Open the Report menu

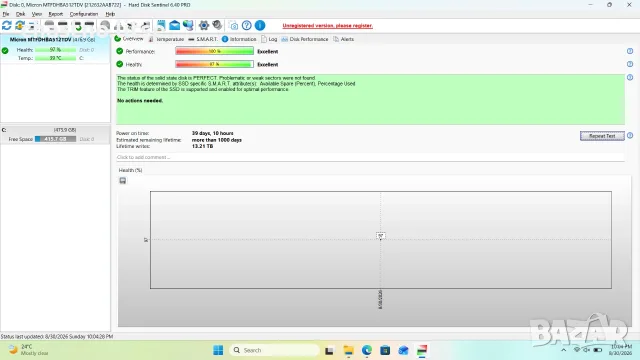click(x=56, y=14)
